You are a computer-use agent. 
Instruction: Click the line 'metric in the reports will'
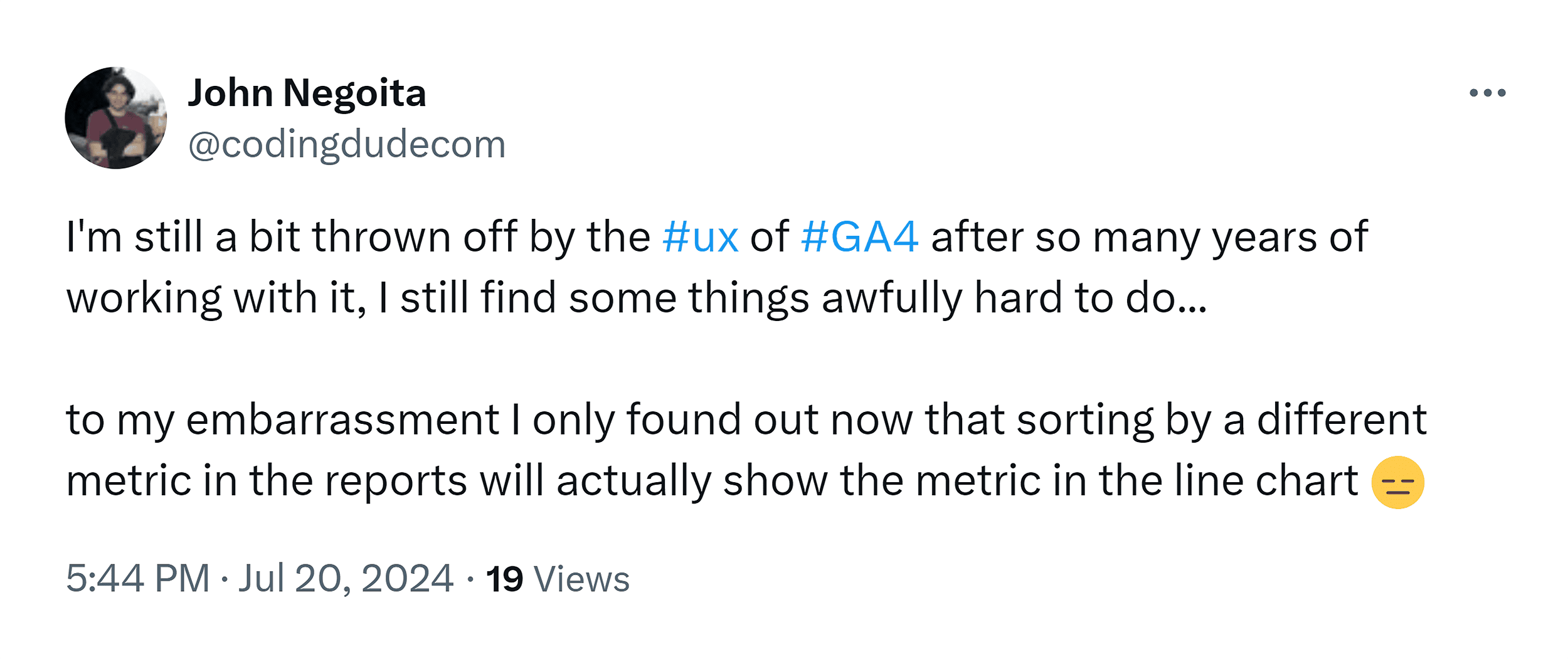(712, 480)
